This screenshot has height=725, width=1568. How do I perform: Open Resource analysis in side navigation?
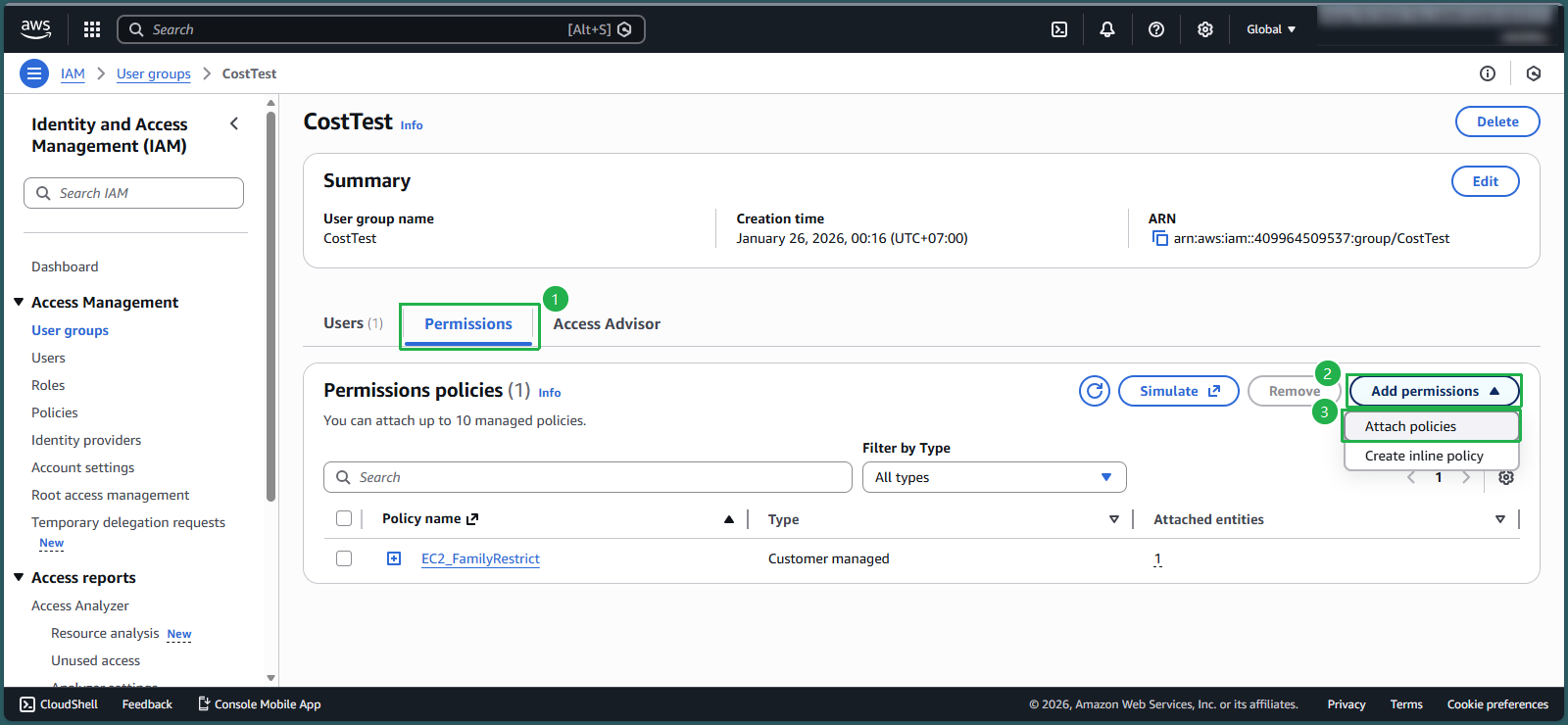tap(105, 633)
